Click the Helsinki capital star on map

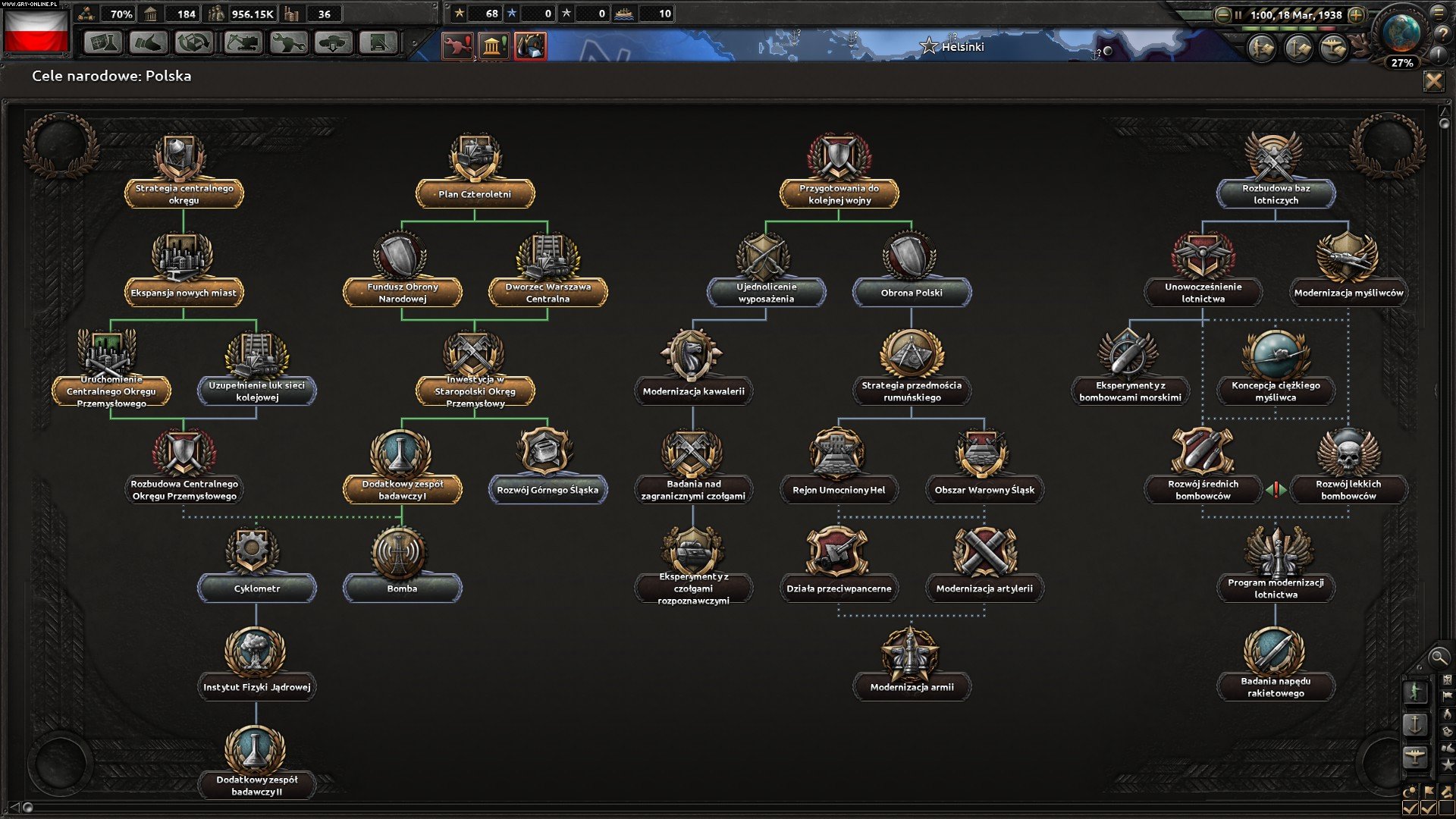pyautogui.click(x=928, y=46)
